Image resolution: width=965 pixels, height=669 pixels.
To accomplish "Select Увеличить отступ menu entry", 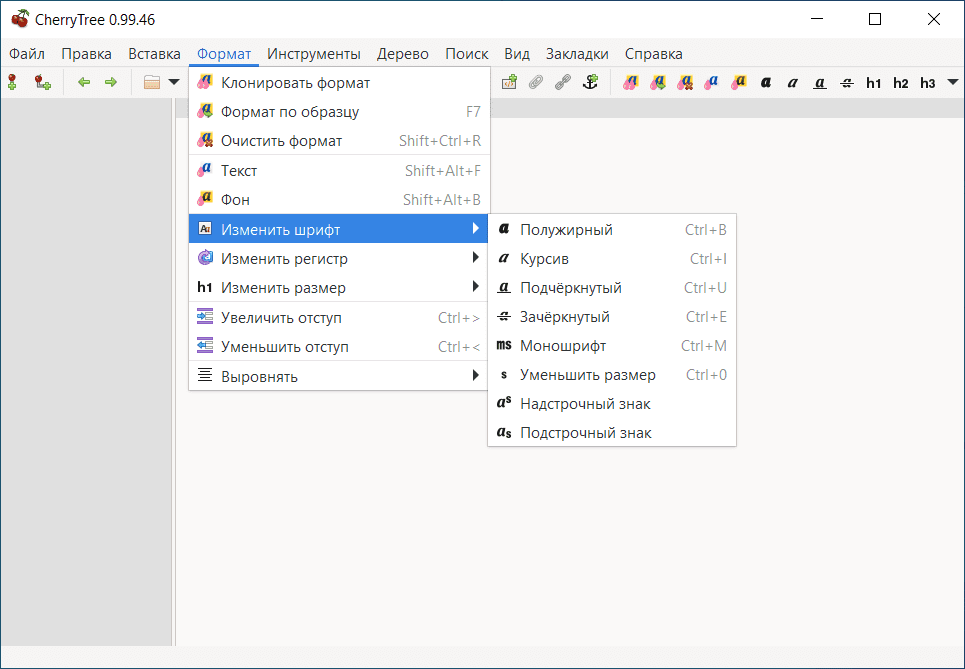I will [x=339, y=318].
